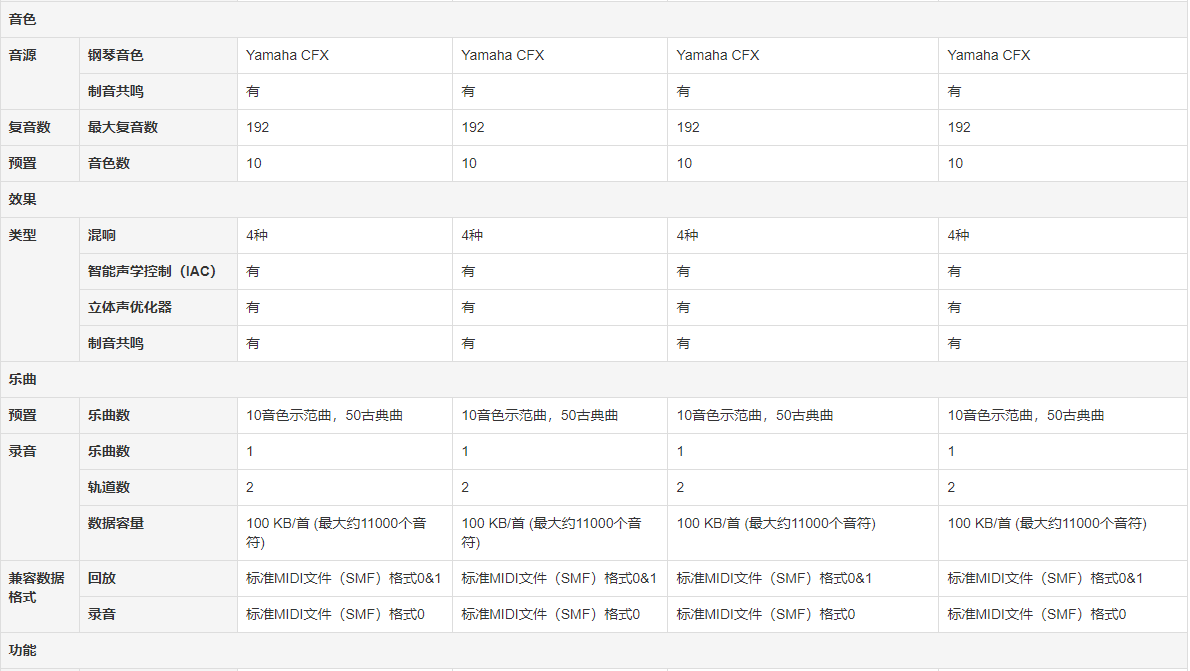Select the 轨道数 row label
Viewport: 1190px width, 671px height.
109,487
